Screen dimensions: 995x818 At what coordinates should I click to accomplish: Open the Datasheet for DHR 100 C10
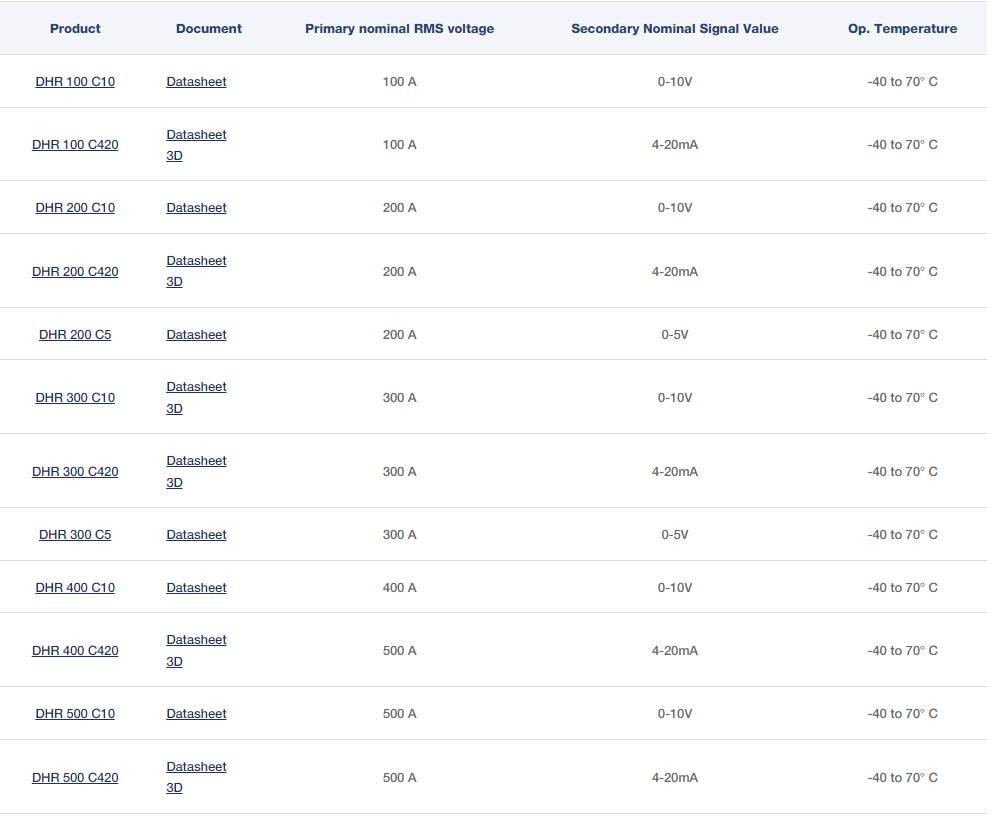[x=196, y=82]
